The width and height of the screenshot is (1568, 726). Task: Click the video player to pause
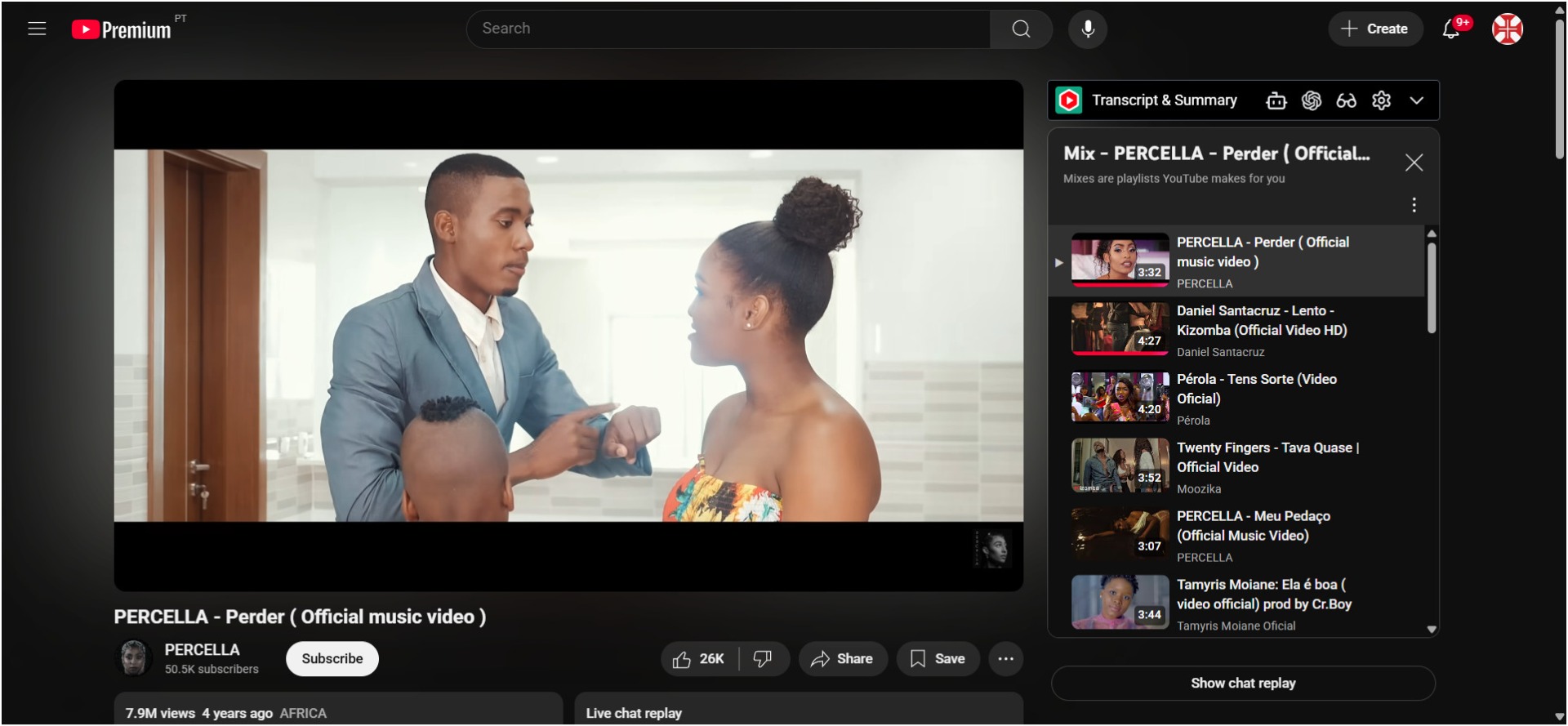tap(568, 336)
